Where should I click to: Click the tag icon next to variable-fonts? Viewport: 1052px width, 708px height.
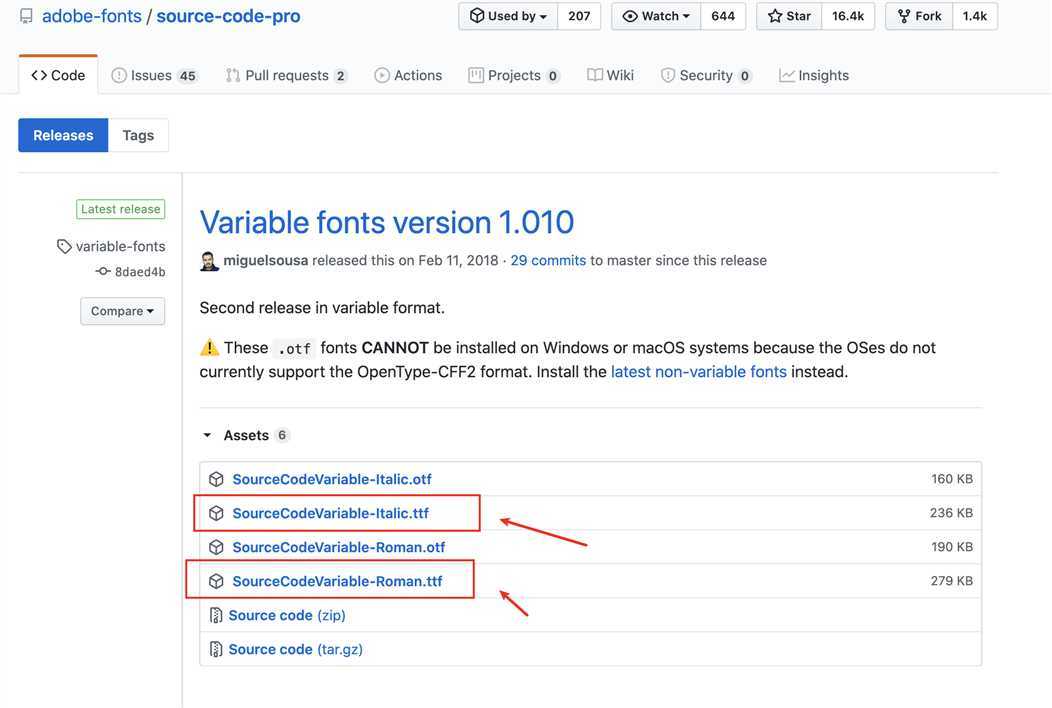tap(64, 246)
